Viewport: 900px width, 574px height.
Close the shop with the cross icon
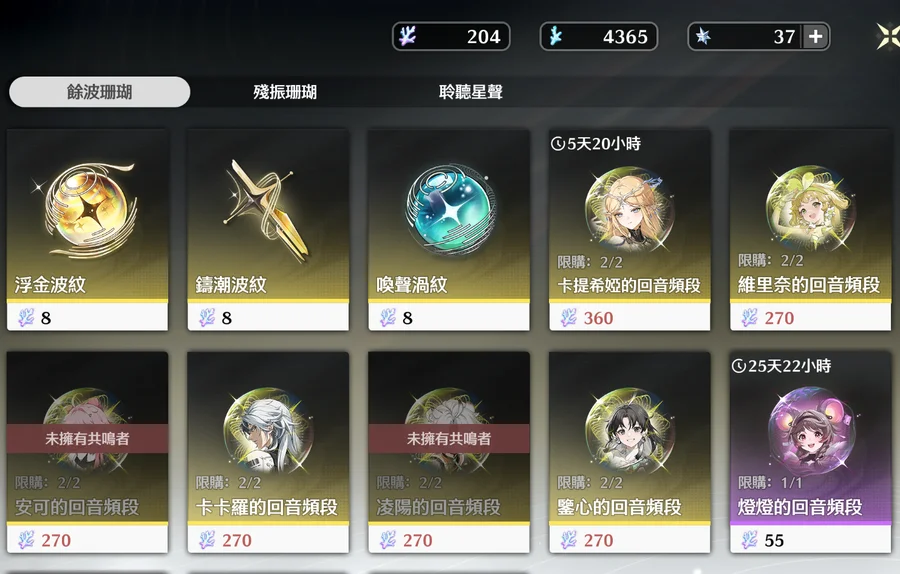[x=889, y=37]
